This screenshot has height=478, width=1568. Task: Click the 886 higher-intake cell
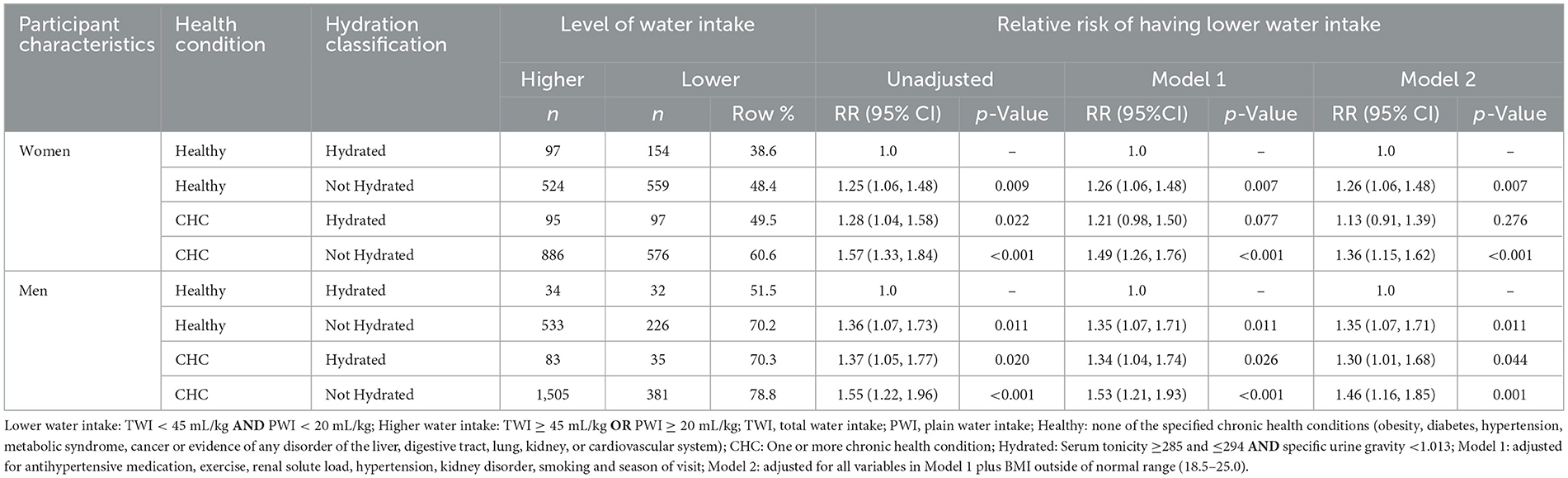point(552,255)
